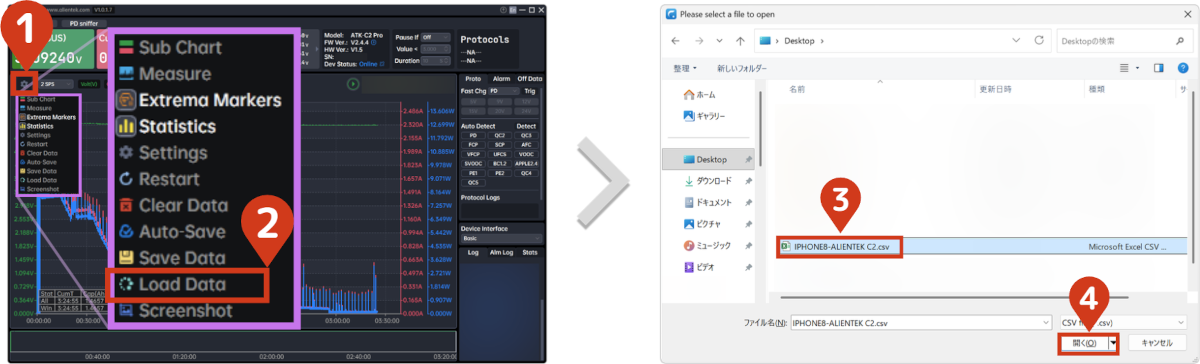
Task: Click the Extrema Markers icon in the menu
Action: pos(125,100)
